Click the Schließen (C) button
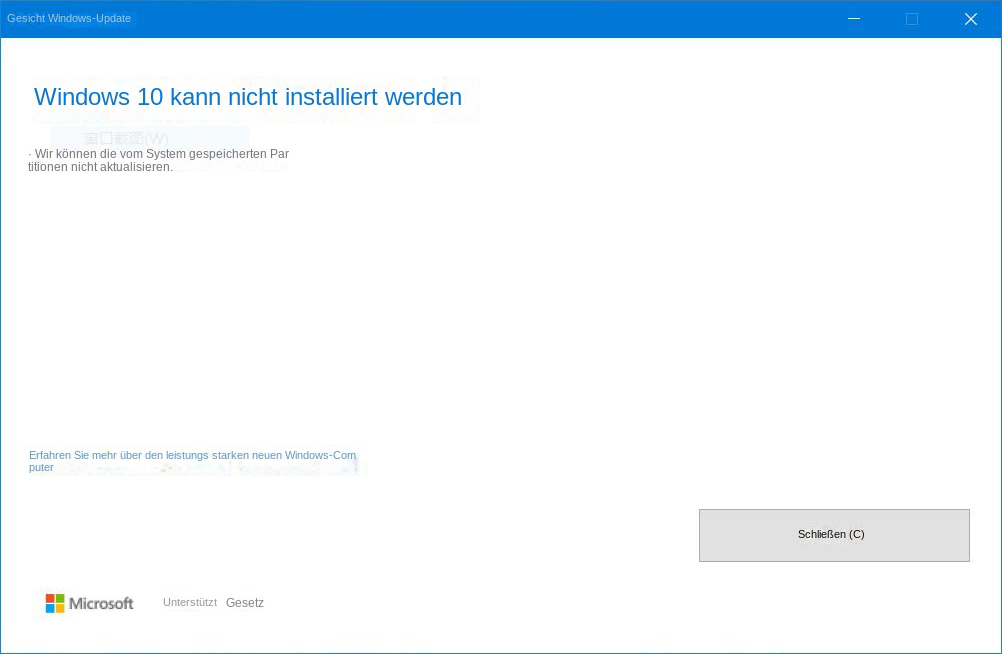 pyautogui.click(x=833, y=535)
